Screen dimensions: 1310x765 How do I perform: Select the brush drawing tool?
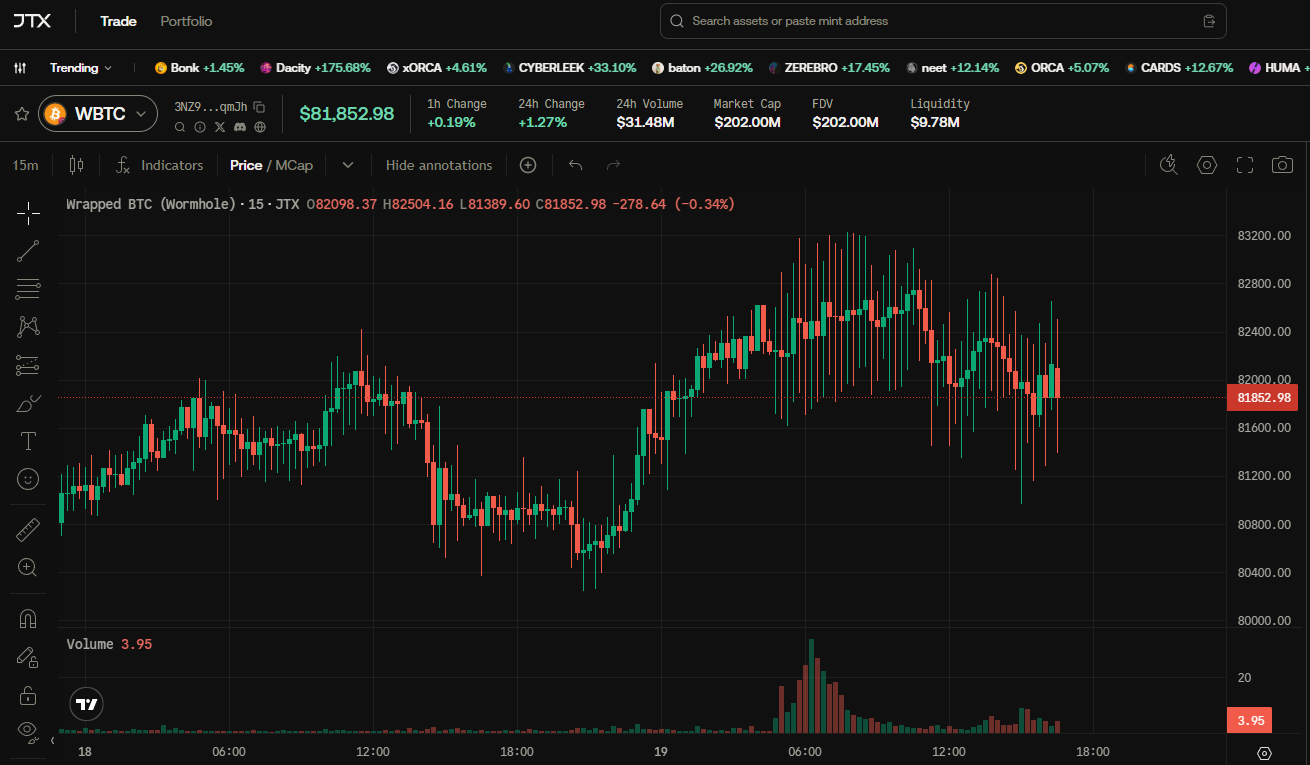tap(28, 403)
